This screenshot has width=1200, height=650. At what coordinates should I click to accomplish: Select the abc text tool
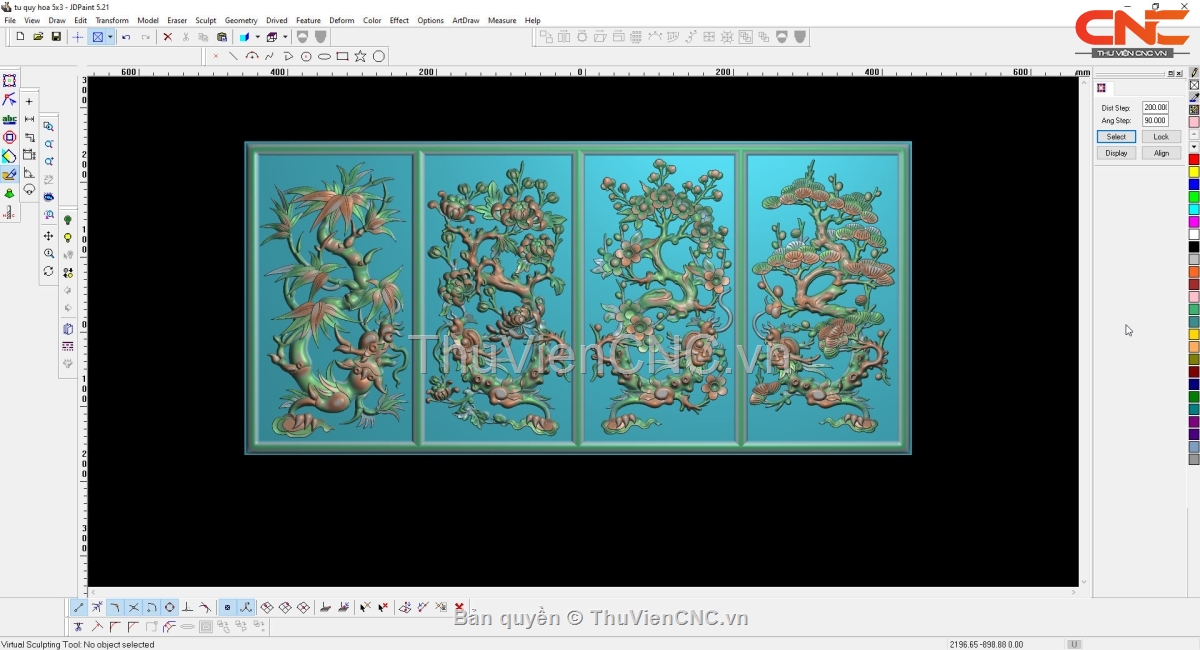[10, 119]
